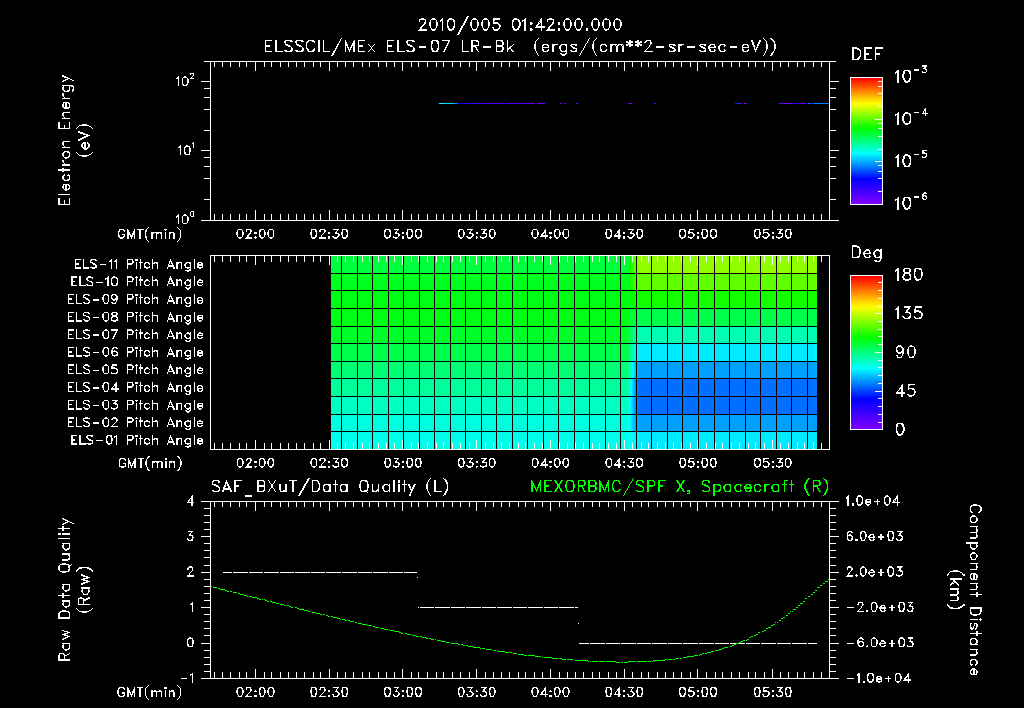Click the 02:00 tick label under the top panel
The width and height of the screenshot is (1024, 708).
(x=255, y=234)
